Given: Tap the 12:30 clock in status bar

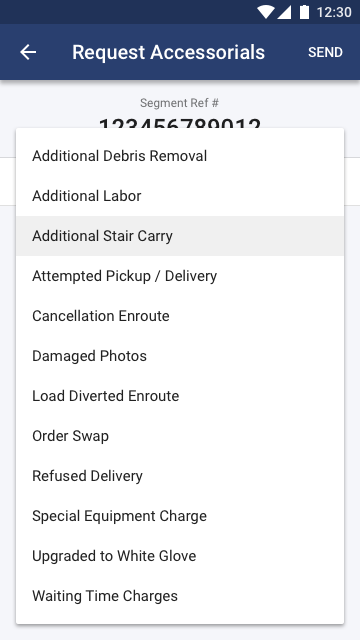Looking at the screenshot, I should 334,12.
